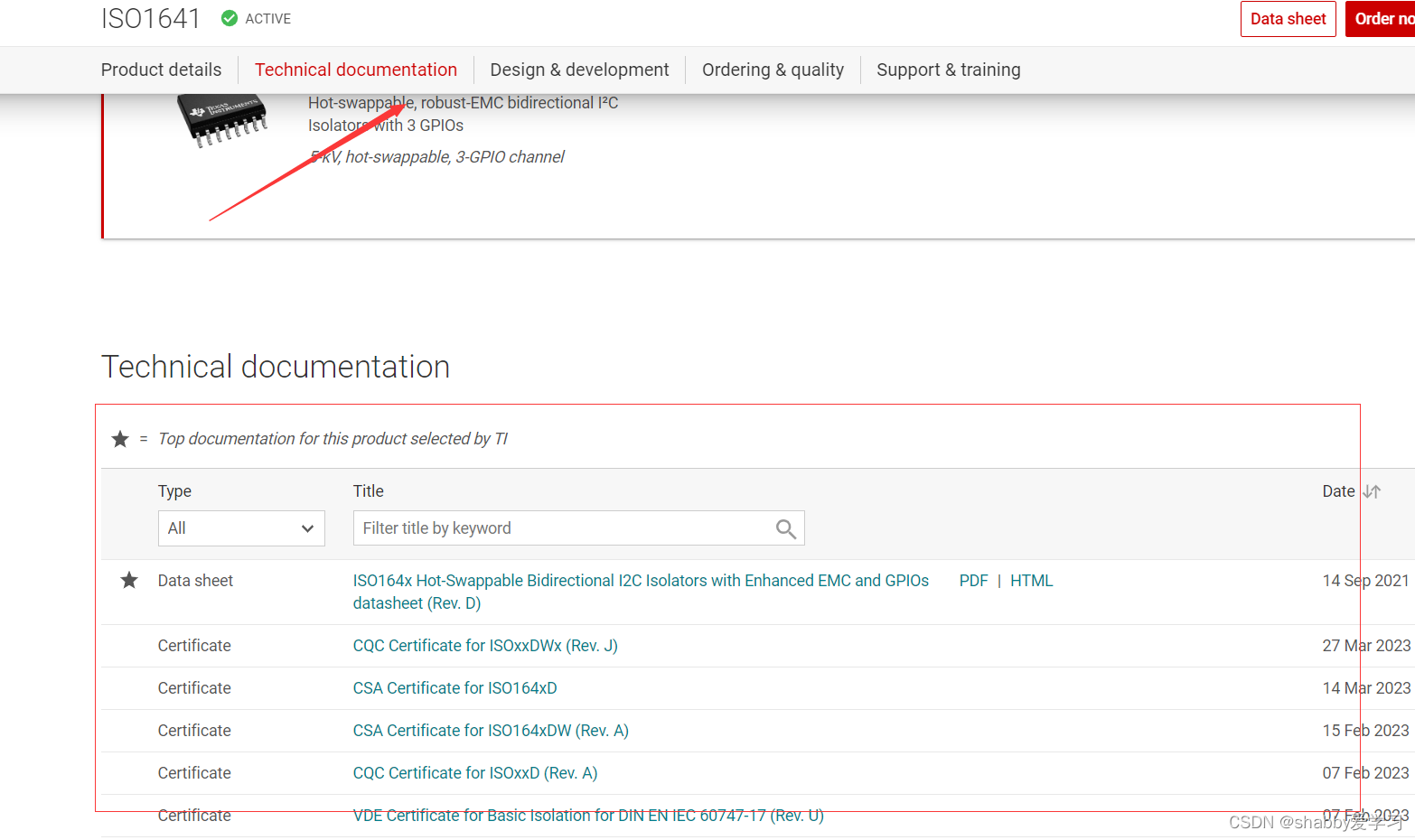Click the '14 Sep 2021' date cell
1415x840 pixels.
pos(1365,581)
